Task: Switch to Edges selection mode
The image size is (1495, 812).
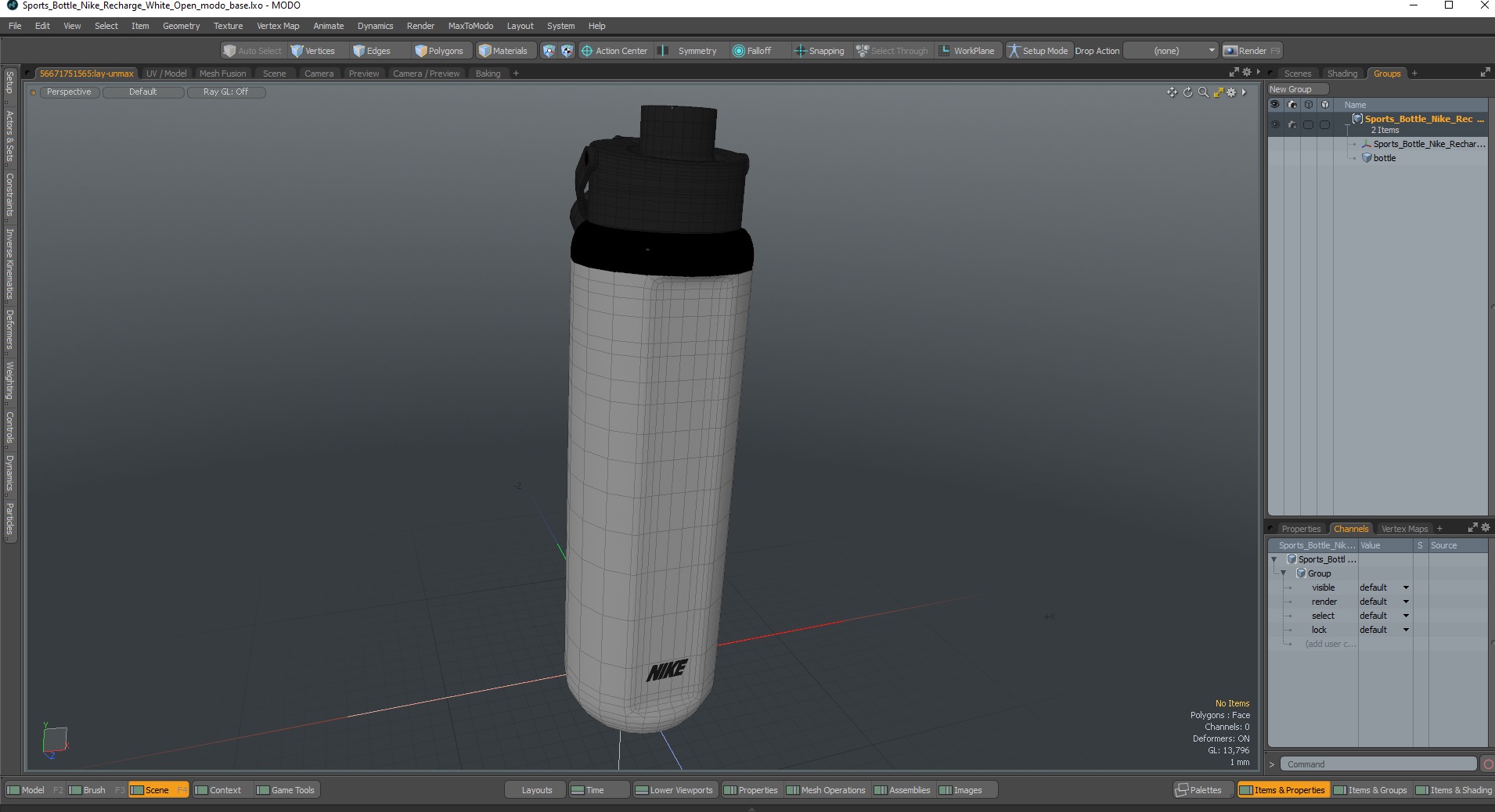Action: click(x=372, y=51)
